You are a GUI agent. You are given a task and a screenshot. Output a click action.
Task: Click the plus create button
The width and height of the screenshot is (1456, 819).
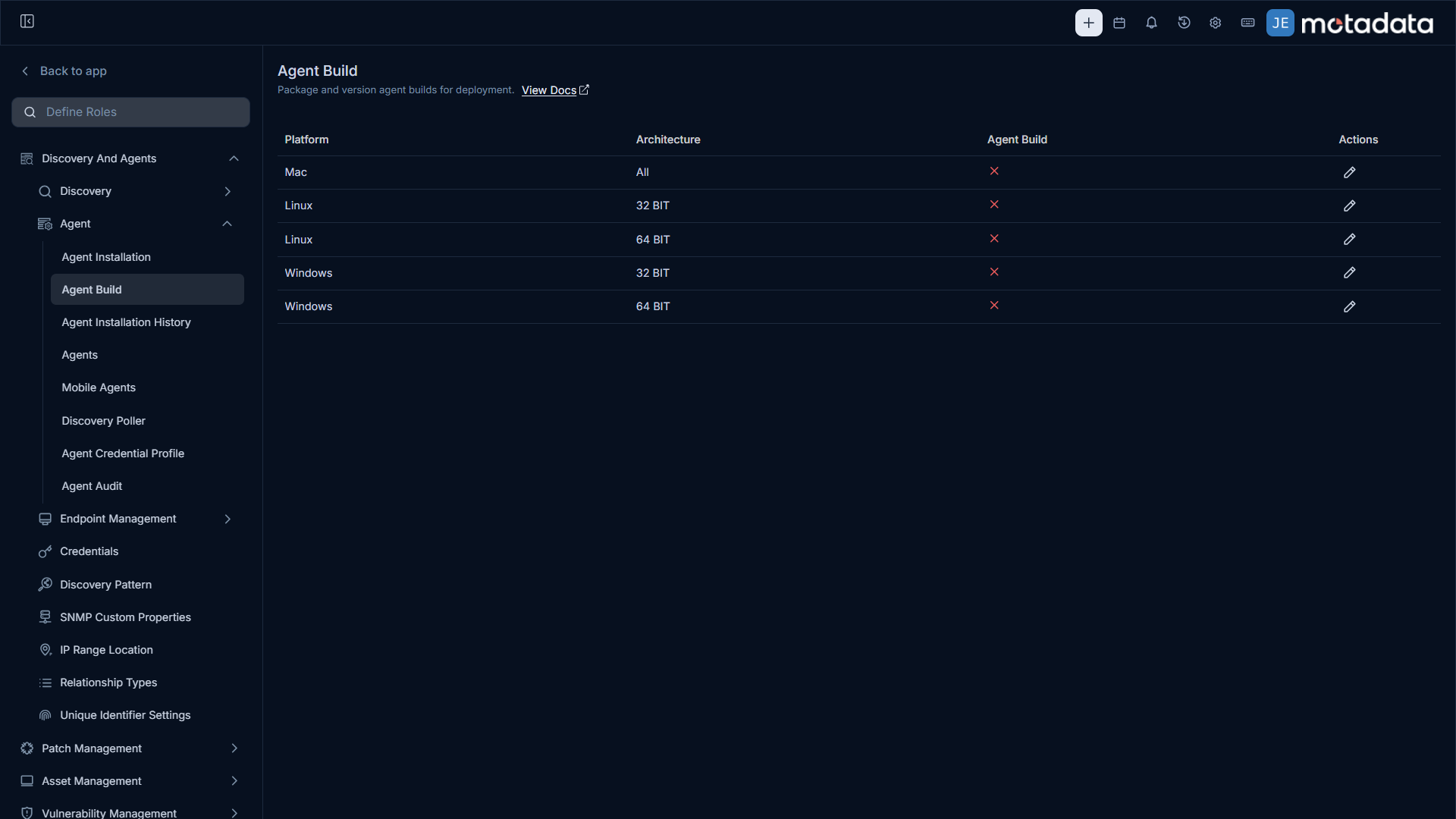[1088, 23]
